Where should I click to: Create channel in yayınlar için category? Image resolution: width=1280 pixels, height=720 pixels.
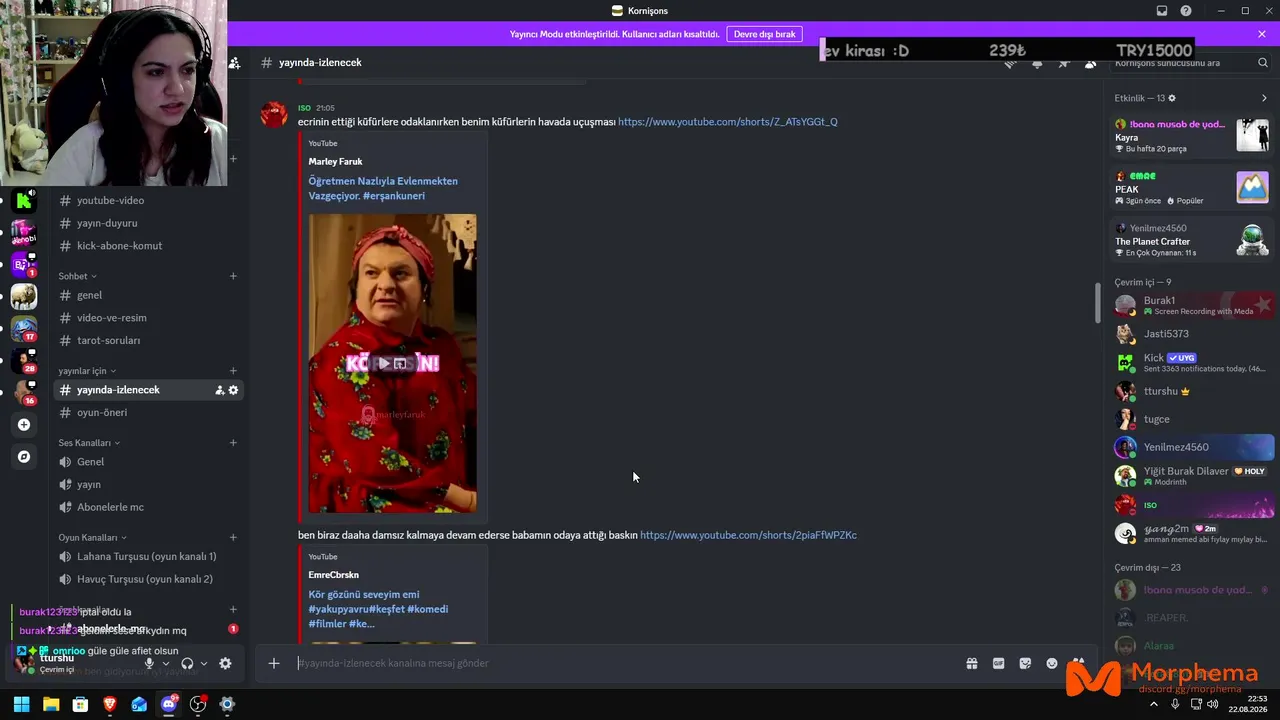point(233,371)
